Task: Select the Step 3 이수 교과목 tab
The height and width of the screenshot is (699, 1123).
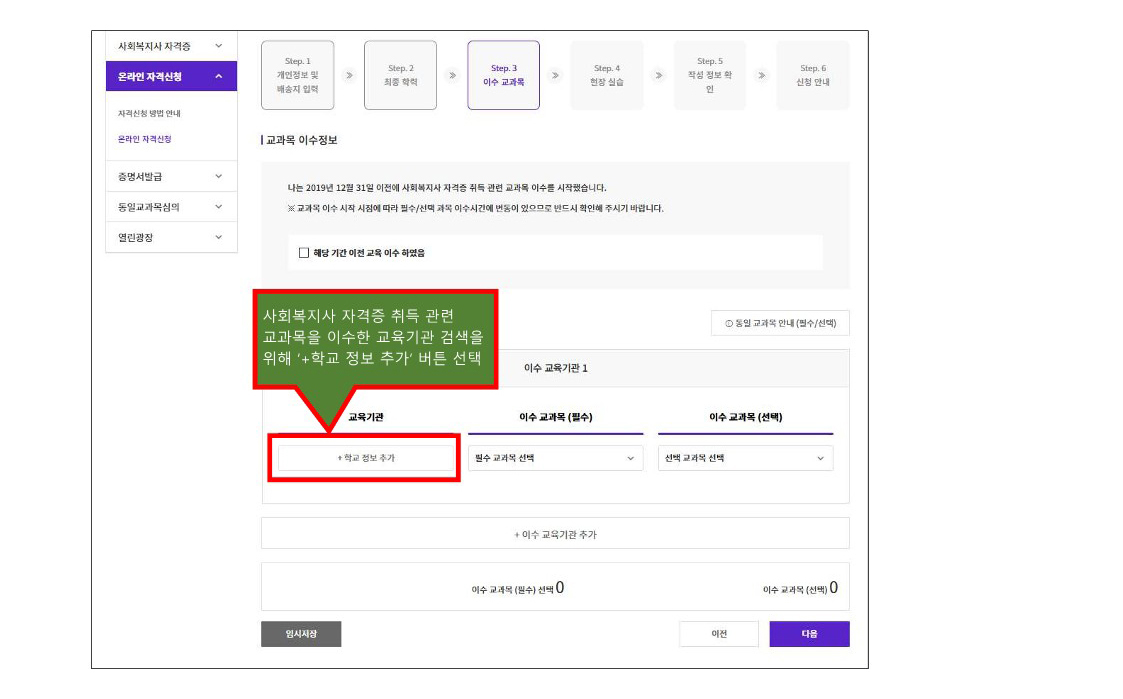Action: click(503, 75)
